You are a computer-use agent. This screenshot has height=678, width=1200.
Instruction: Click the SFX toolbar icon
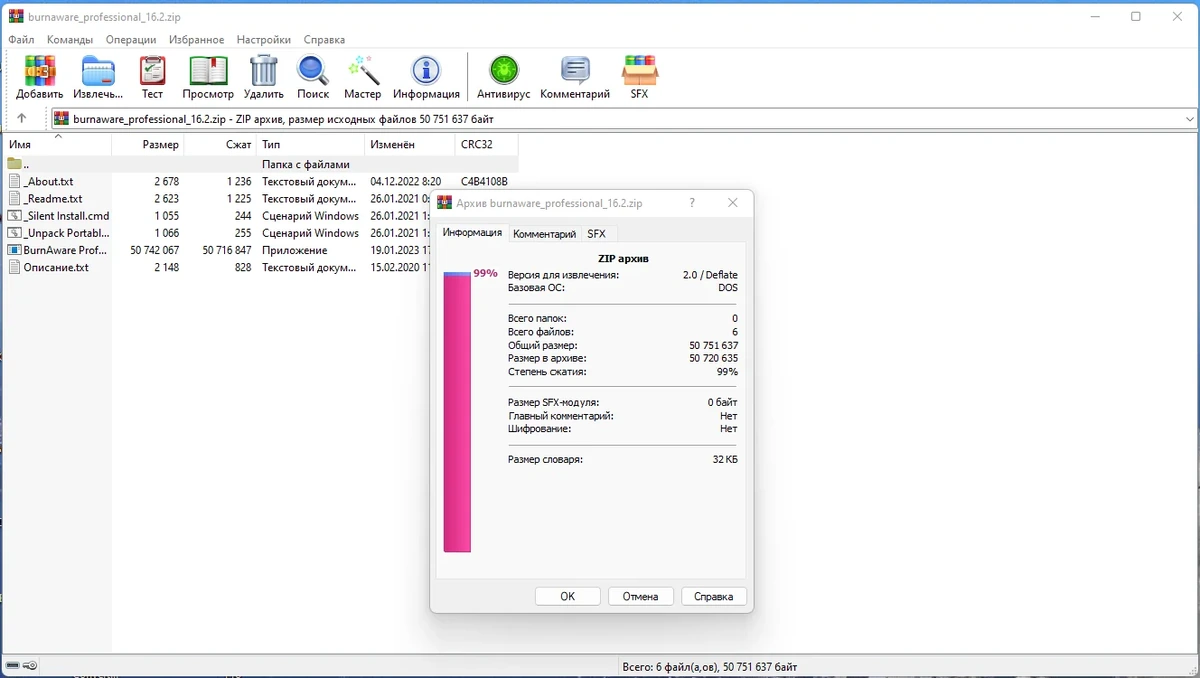pos(639,77)
